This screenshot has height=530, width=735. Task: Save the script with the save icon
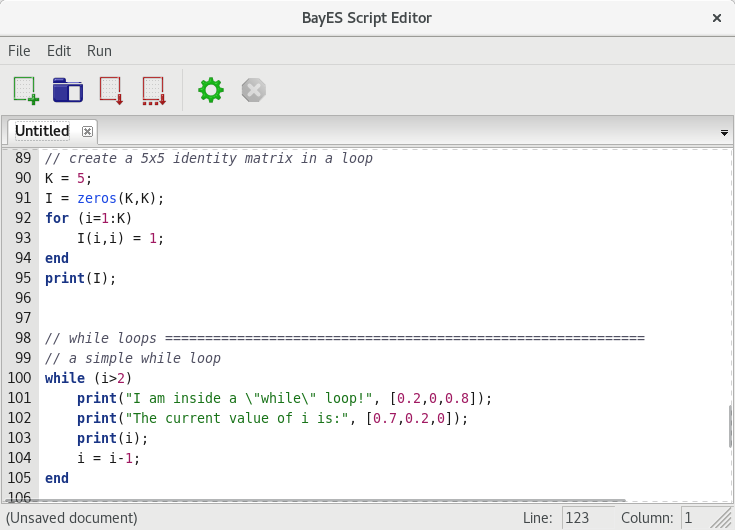click(111, 90)
